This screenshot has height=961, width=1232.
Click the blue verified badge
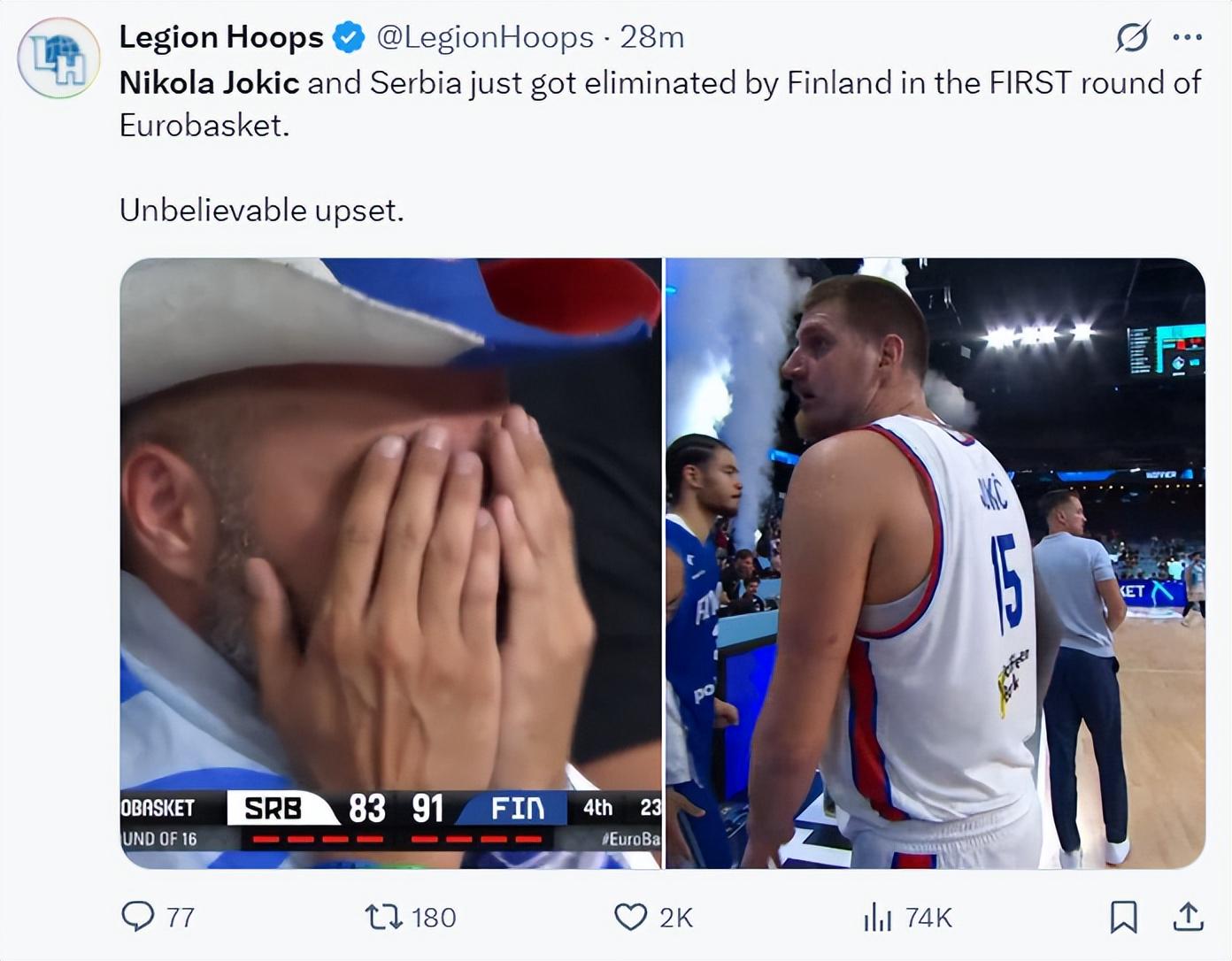tap(349, 37)
